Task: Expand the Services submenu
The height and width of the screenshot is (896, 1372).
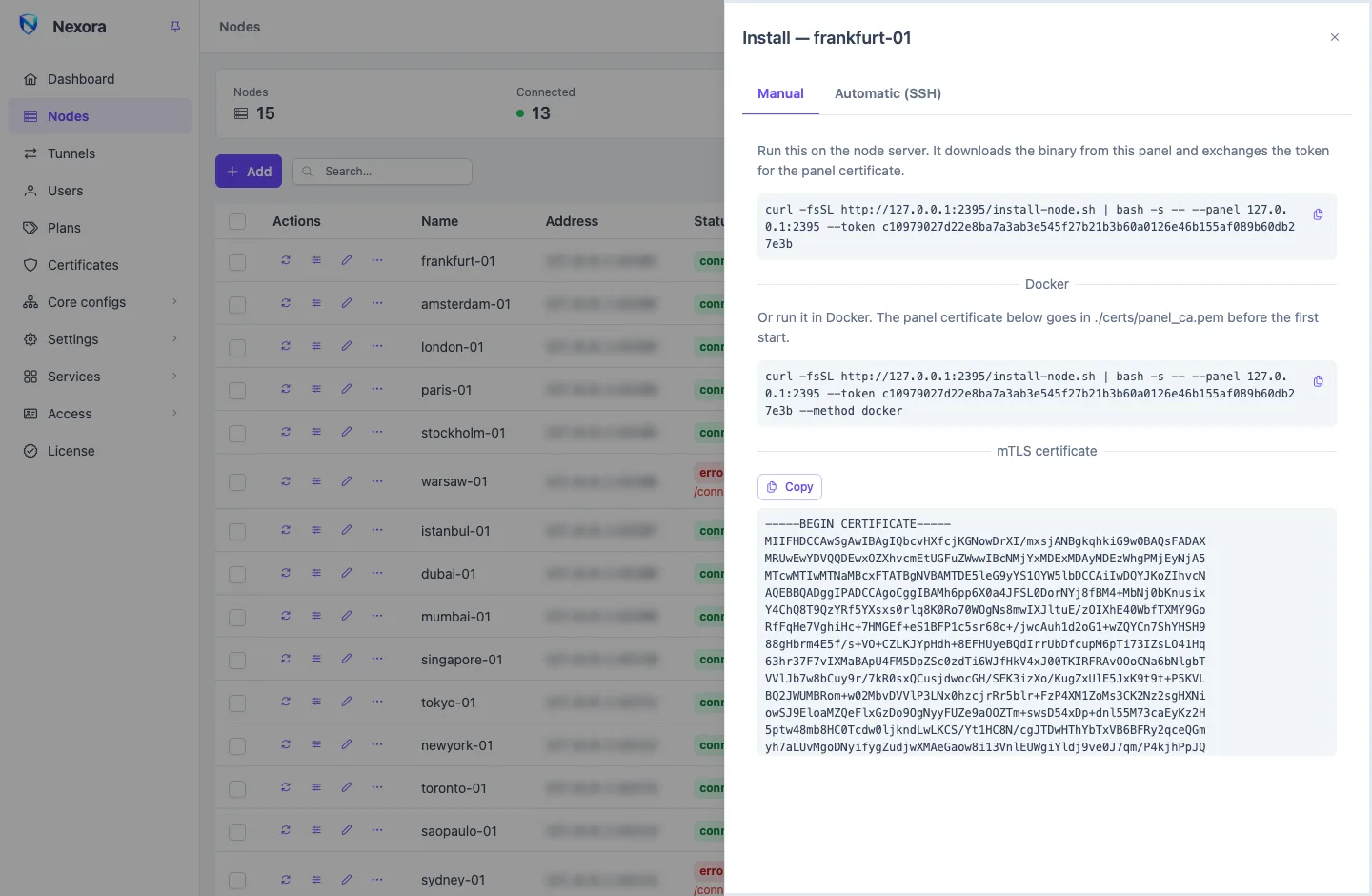Action: (99, 377)
